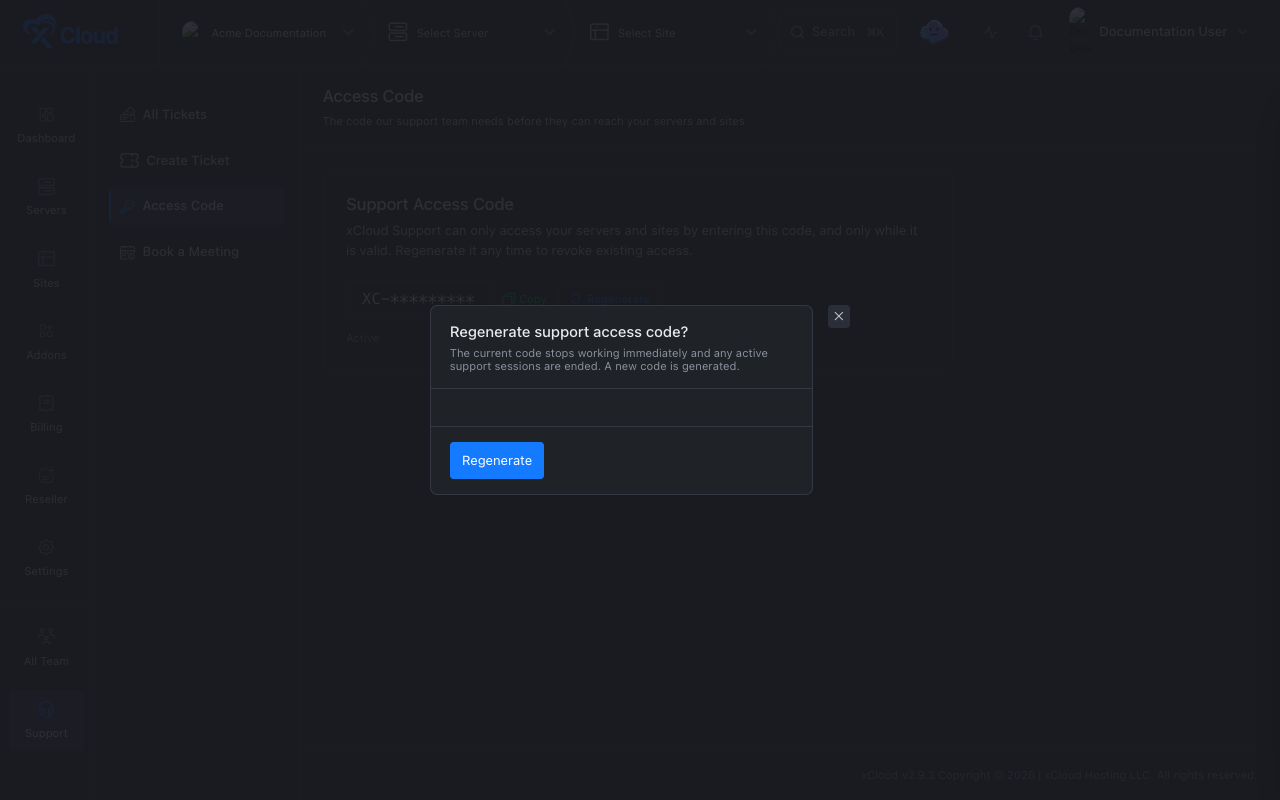
Task: Click the masked XC access code field
Action: (418, 299)
